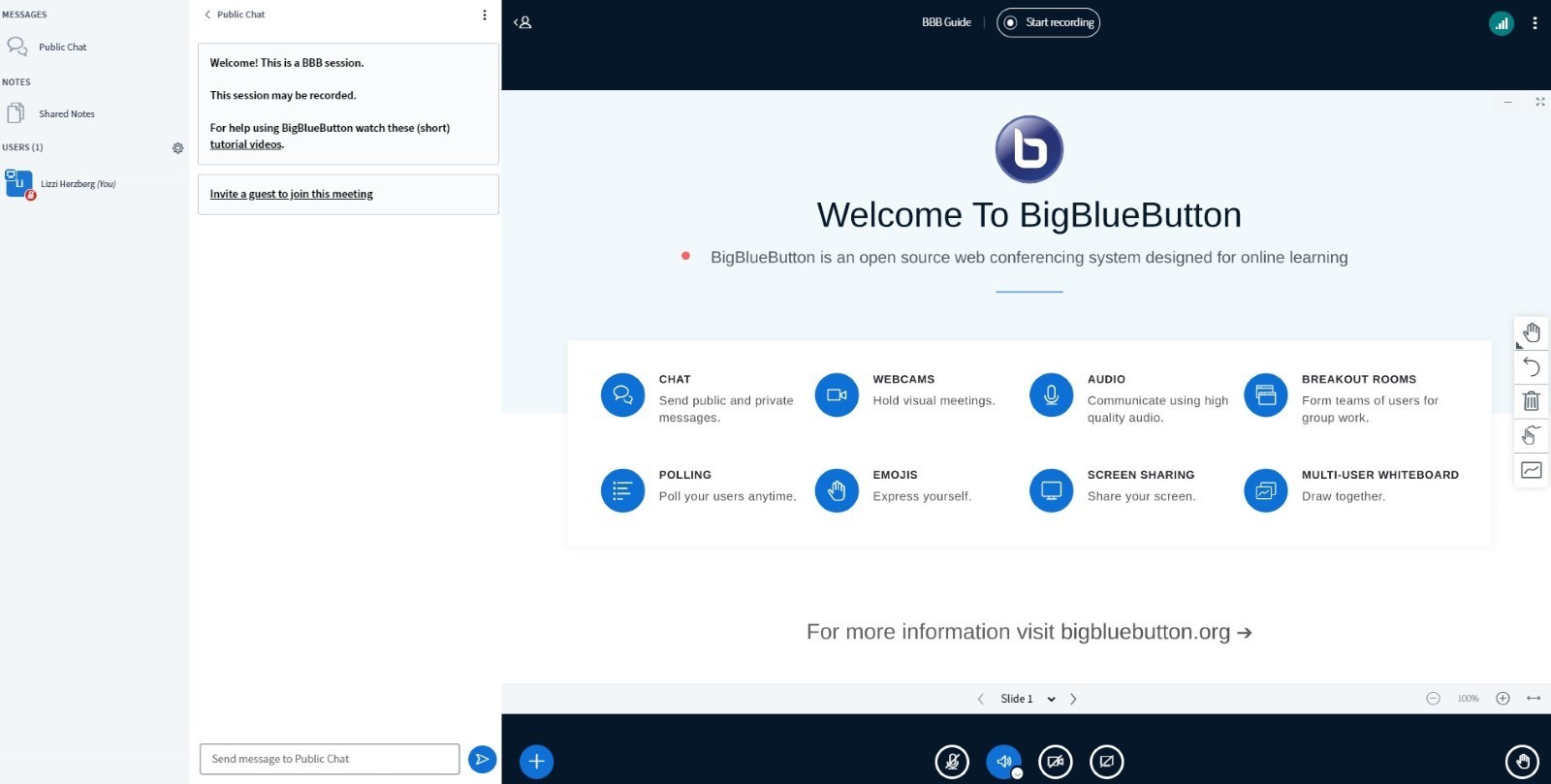Click the CHAT feature icon on slide
The image size is (1551, 784).
(x=622, y=395)
